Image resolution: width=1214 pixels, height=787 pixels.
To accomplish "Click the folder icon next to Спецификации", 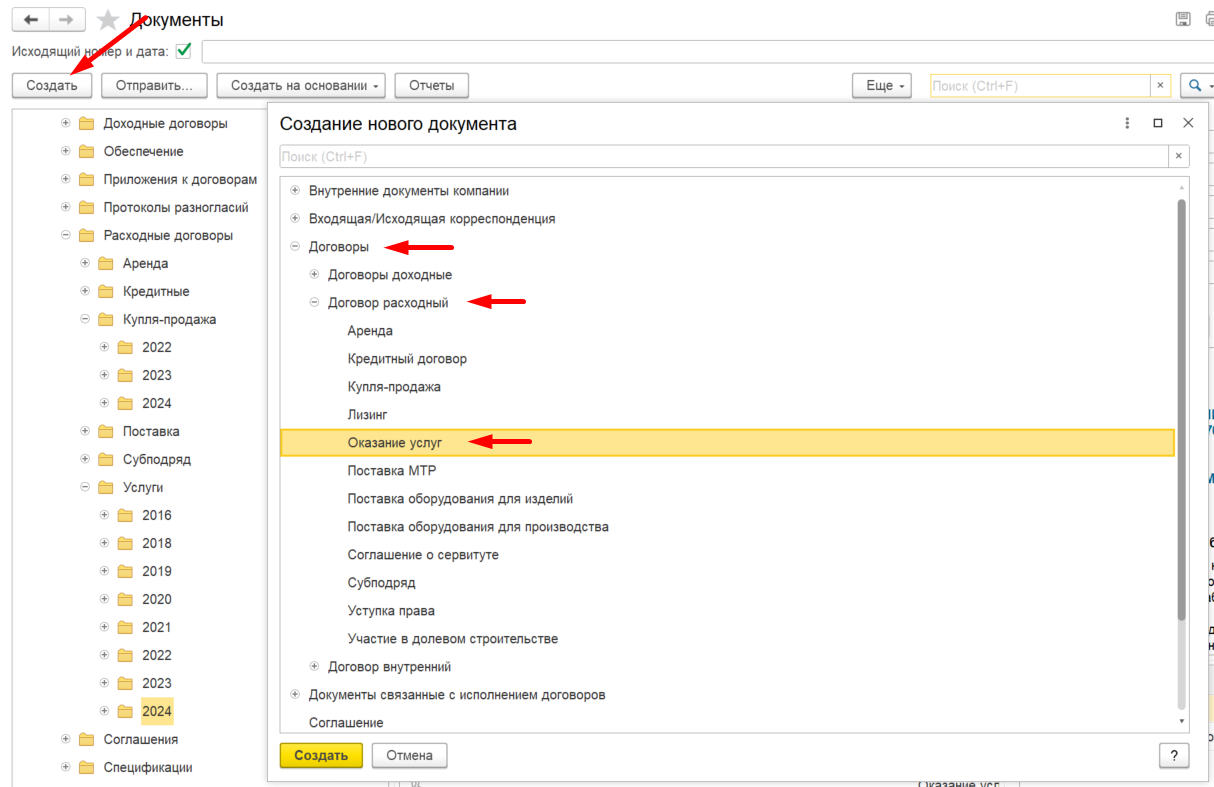I will click(86, 768).
